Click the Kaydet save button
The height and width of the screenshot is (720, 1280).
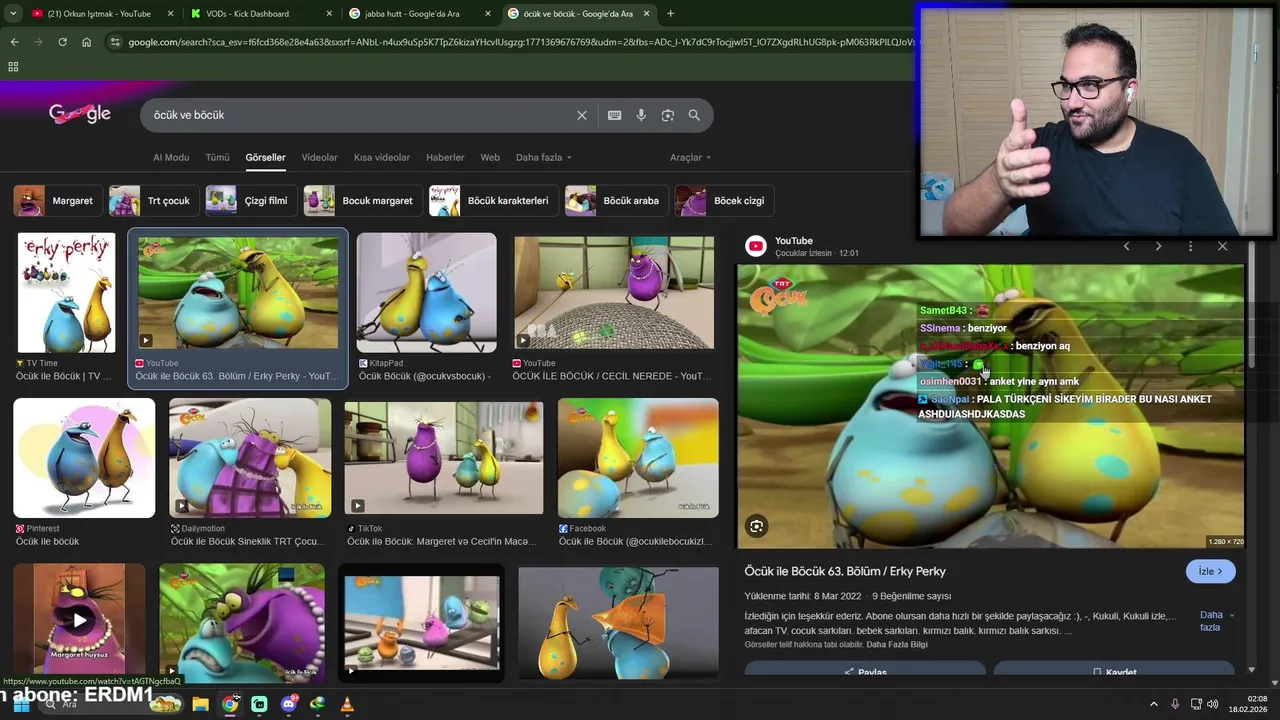(x=1114, y=672)
